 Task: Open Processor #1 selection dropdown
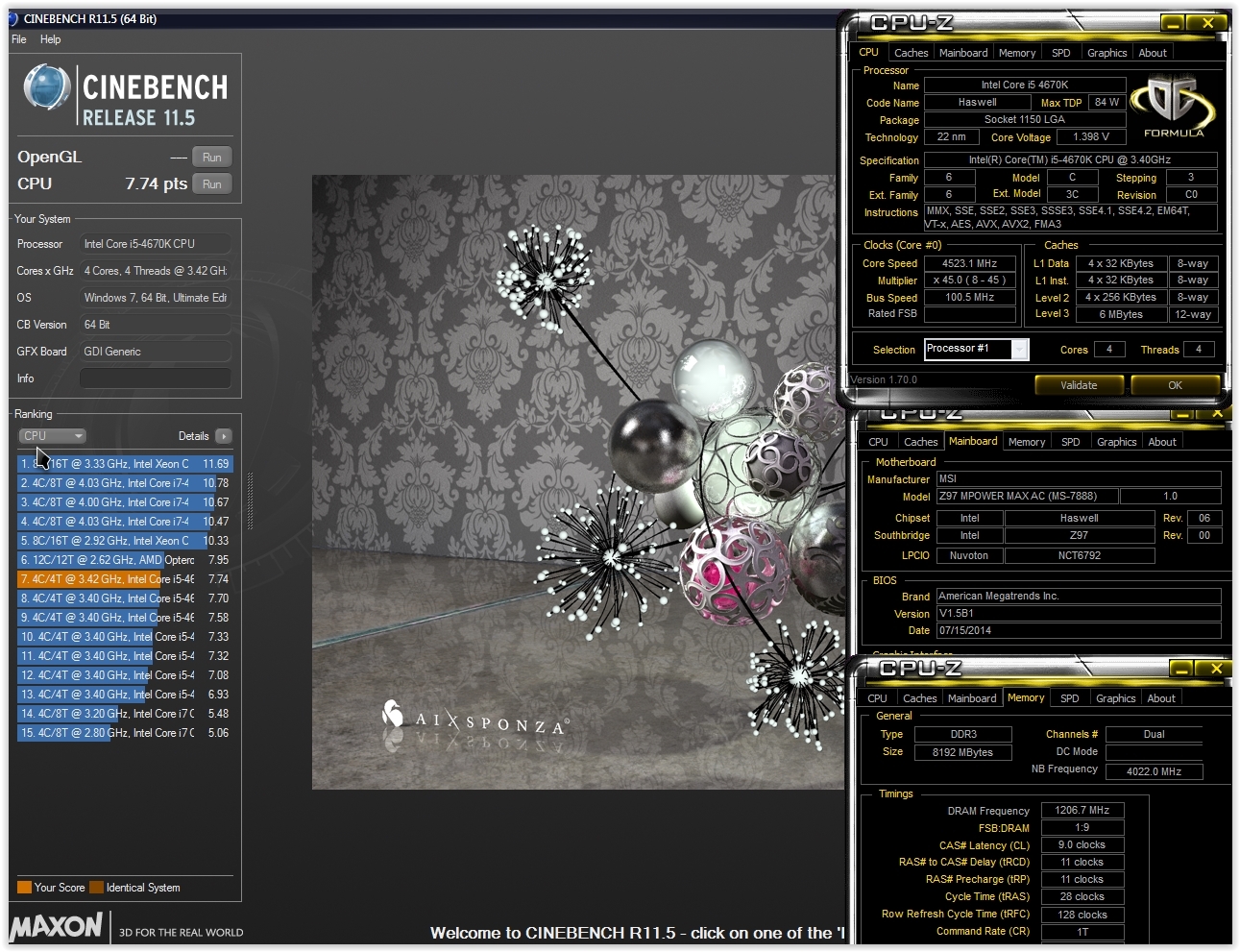[x=976, y=350]
